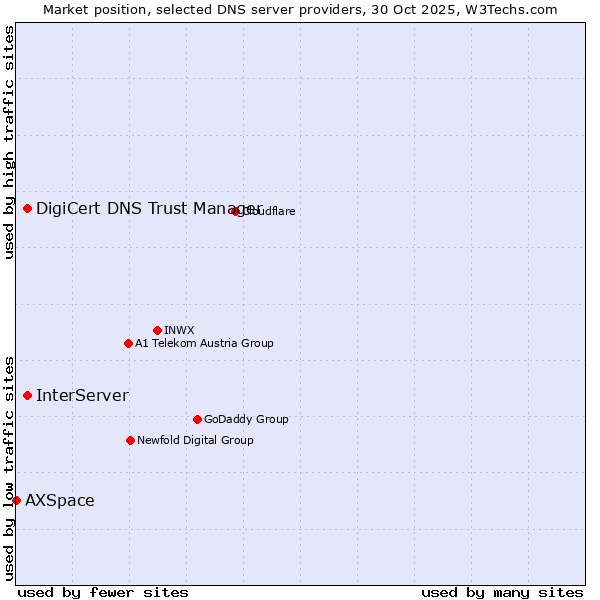Select the InterServer label text
This screenshot has width=600, height=600.
(82, 395)
